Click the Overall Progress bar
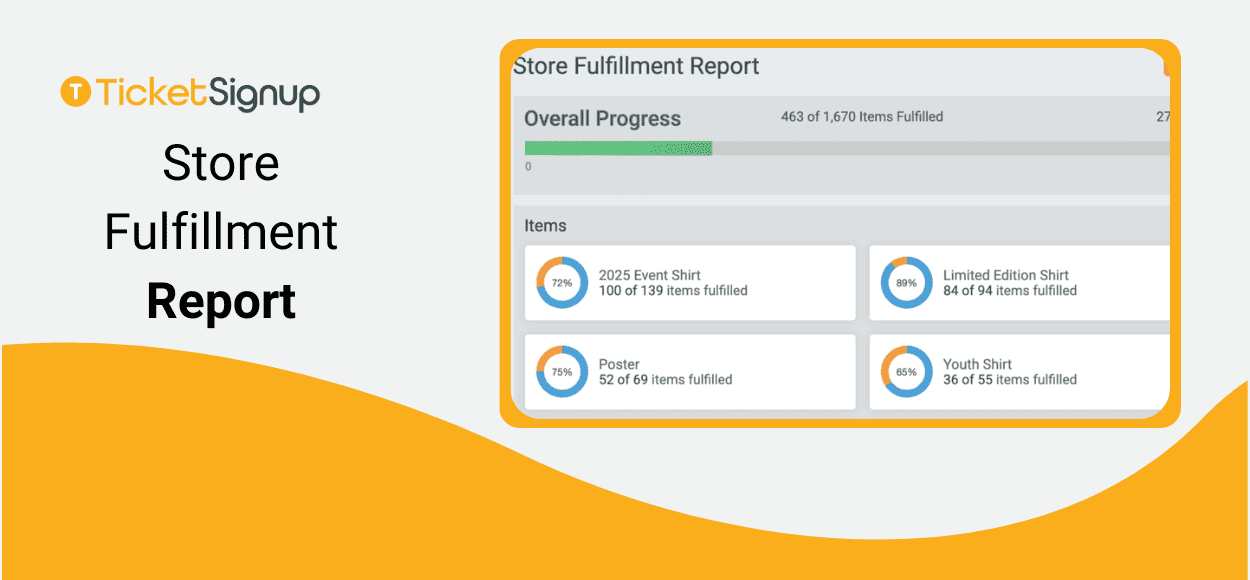The width and height of the screenshot is (1250, 580). tap(847, 148)
